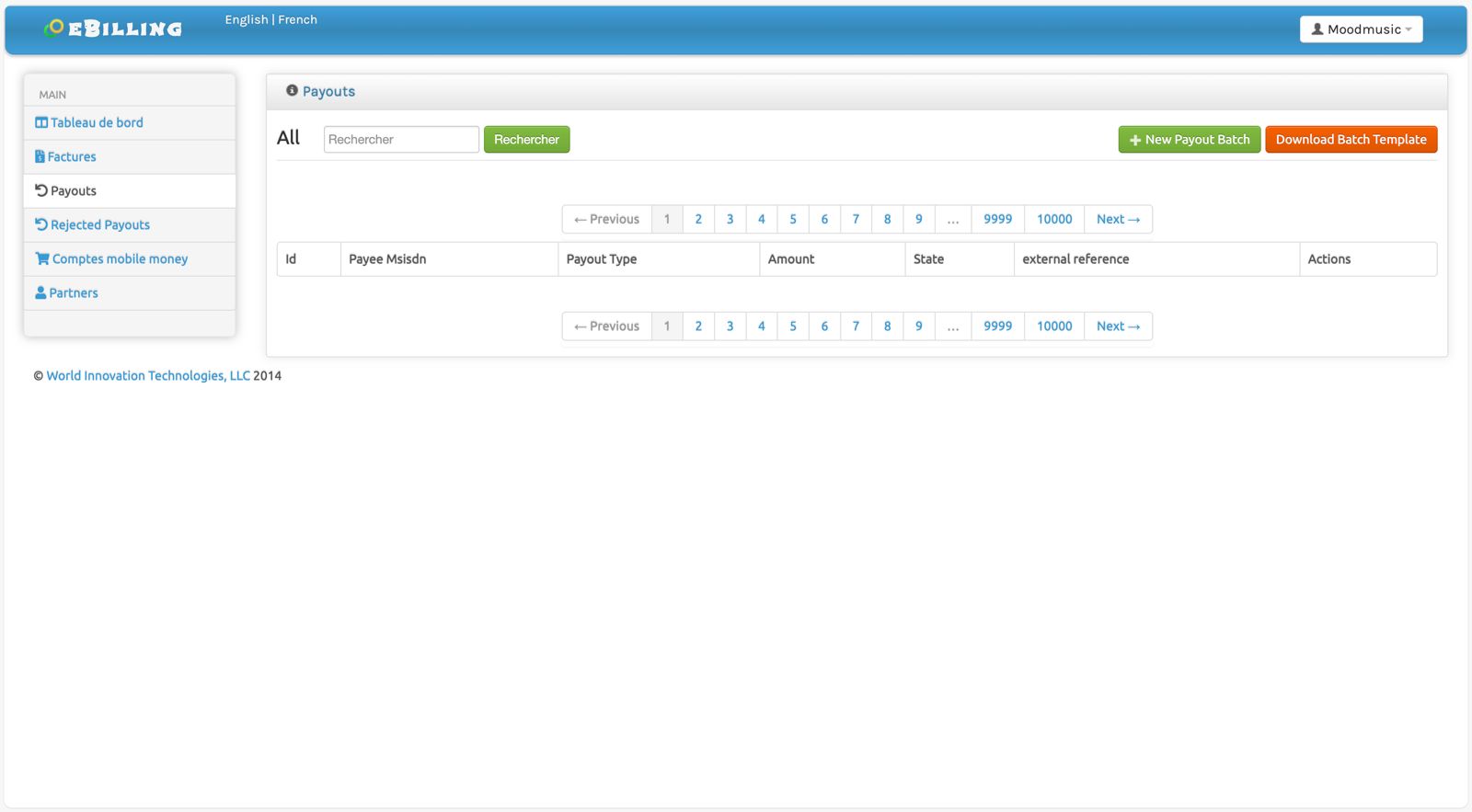This screenshot has width=1472, height=812.
Task: Click the user icon in Moodmusic button
Action: 1317,29
